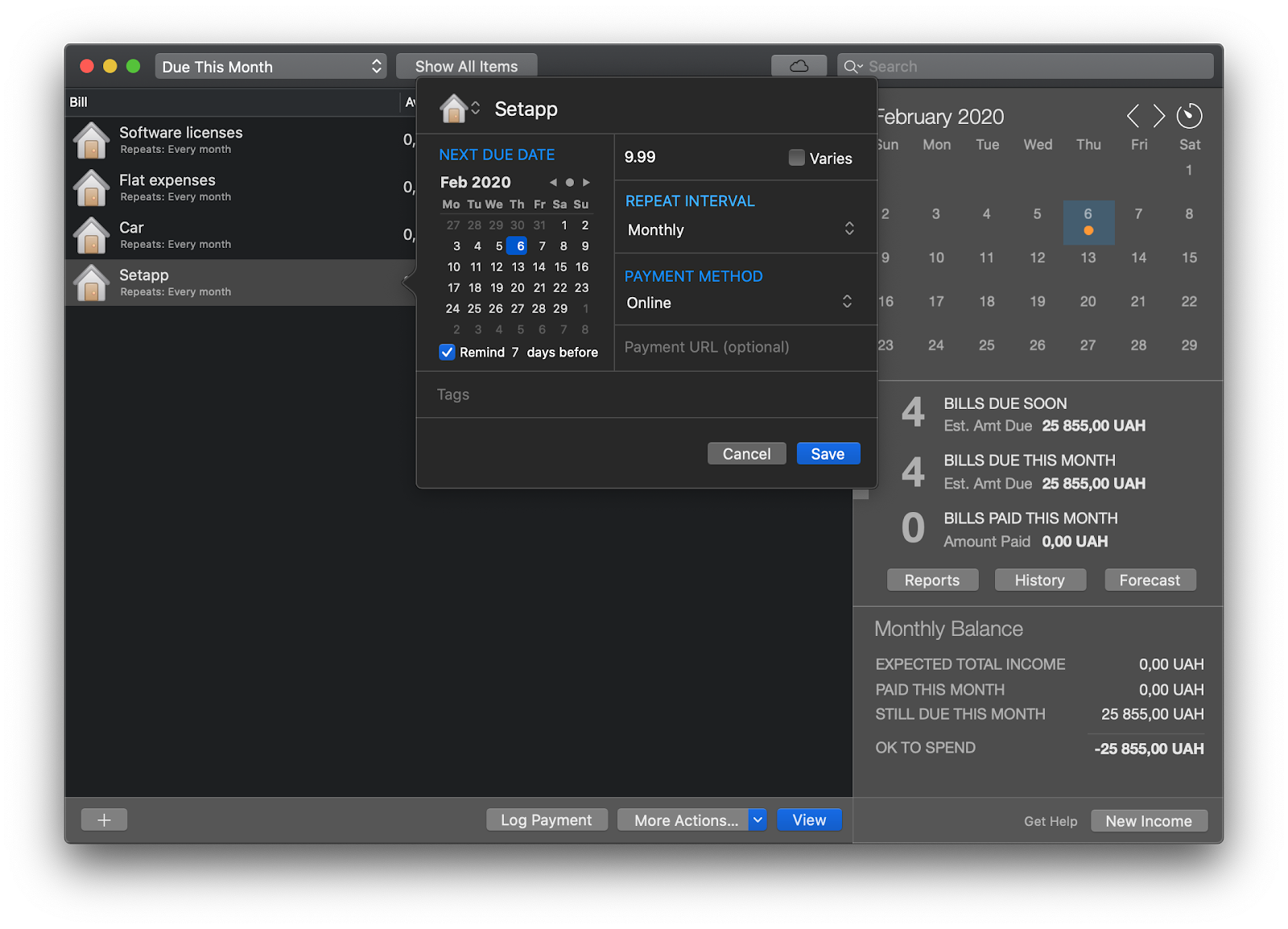The height and width of the screenshot is (929, 1288).
Task: Click the Search field
Action: pyautogui.click(x=1025, y=66)
